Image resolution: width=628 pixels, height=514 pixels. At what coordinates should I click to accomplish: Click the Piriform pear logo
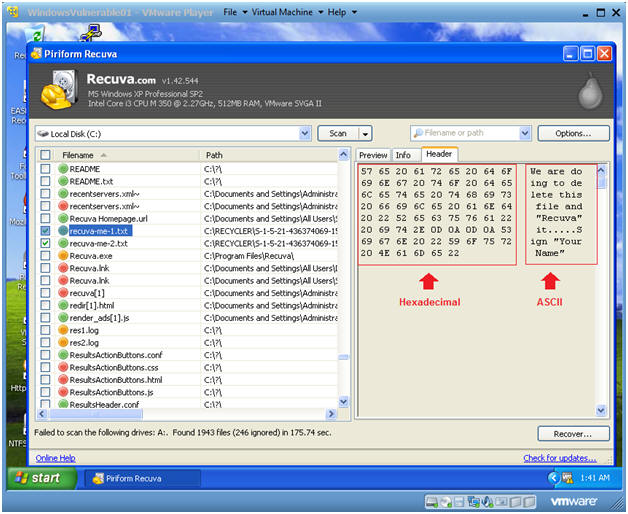click(590, 92)
